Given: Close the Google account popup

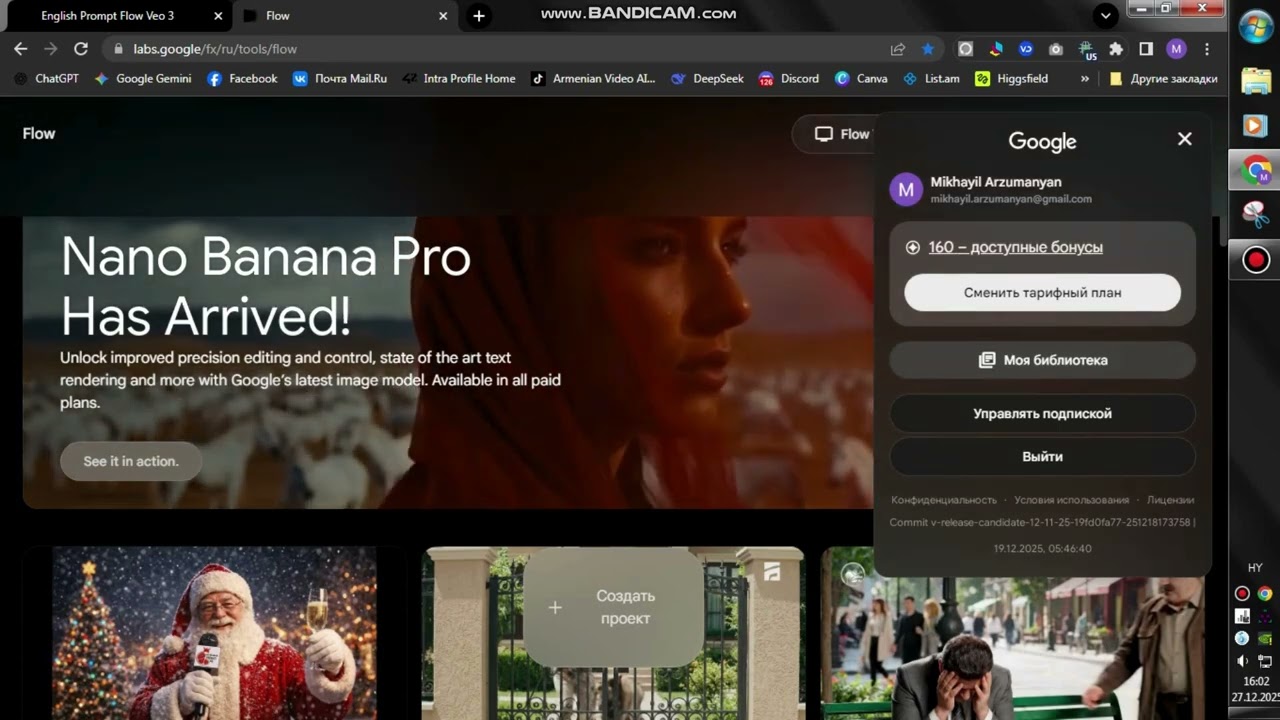Looking at the screenshot, I should pos(1184,139).
